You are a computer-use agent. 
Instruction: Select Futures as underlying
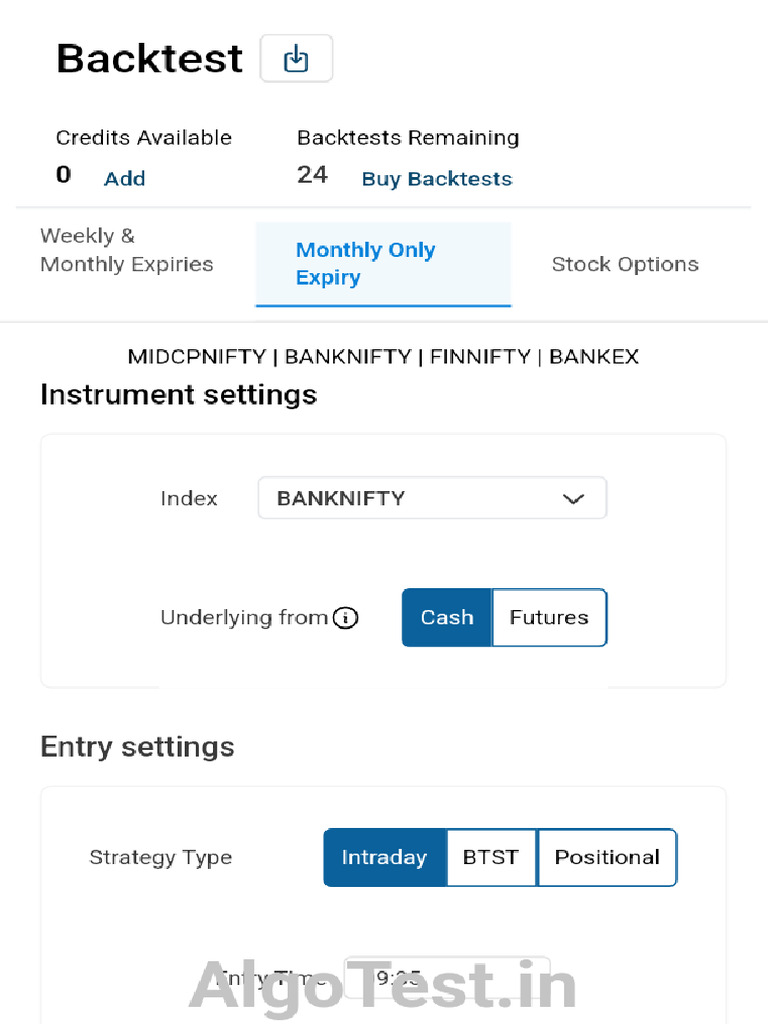pos(549,618)
